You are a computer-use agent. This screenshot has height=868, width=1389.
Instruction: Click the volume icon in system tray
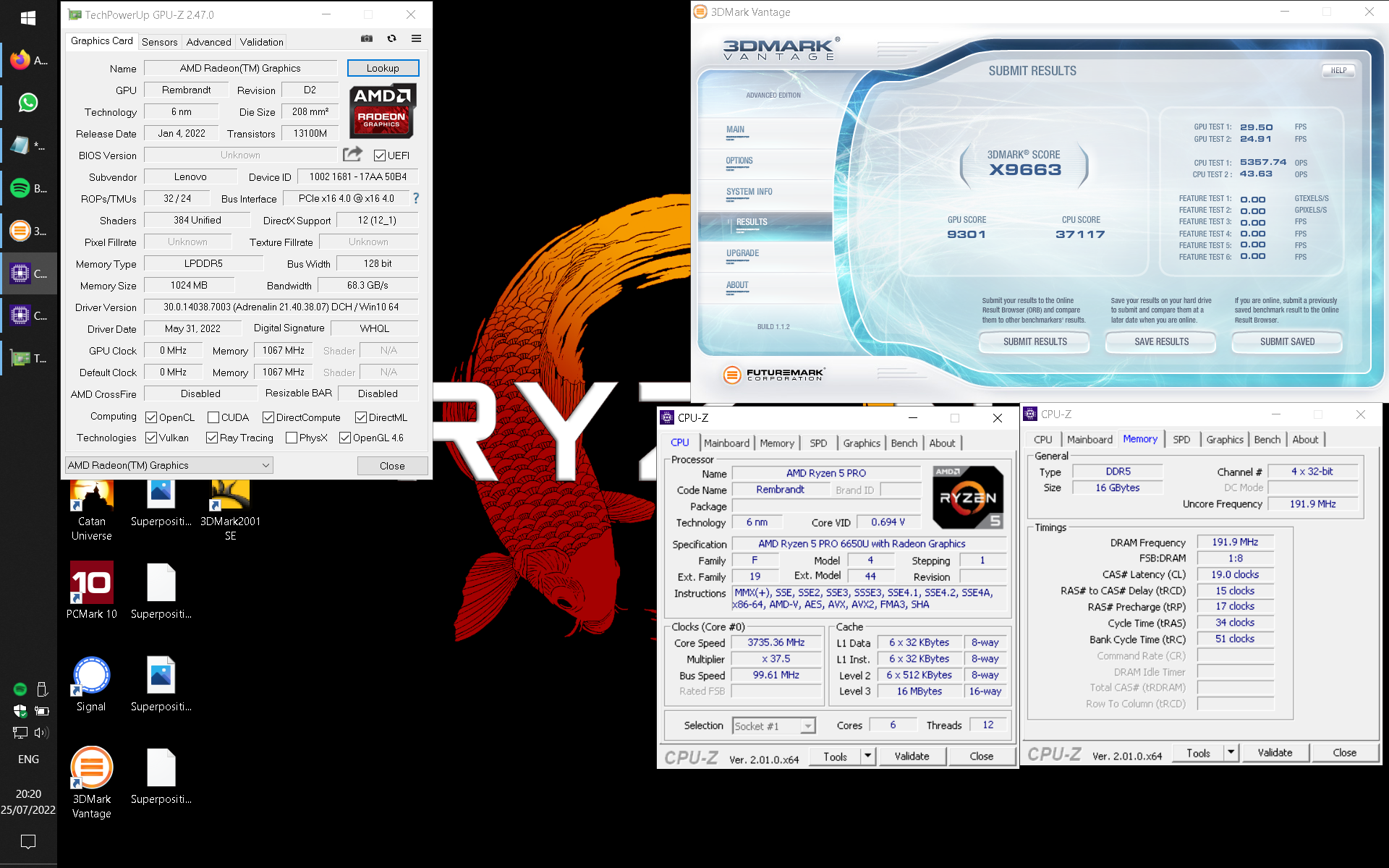pos(41,732)
